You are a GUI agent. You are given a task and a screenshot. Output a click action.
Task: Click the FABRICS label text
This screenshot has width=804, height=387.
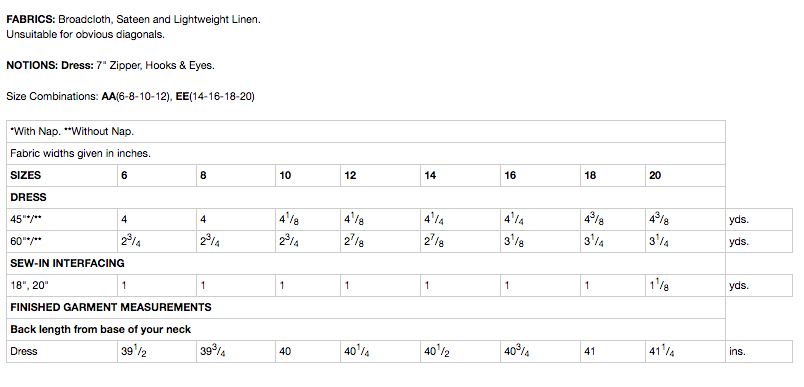tap(31, 19)
